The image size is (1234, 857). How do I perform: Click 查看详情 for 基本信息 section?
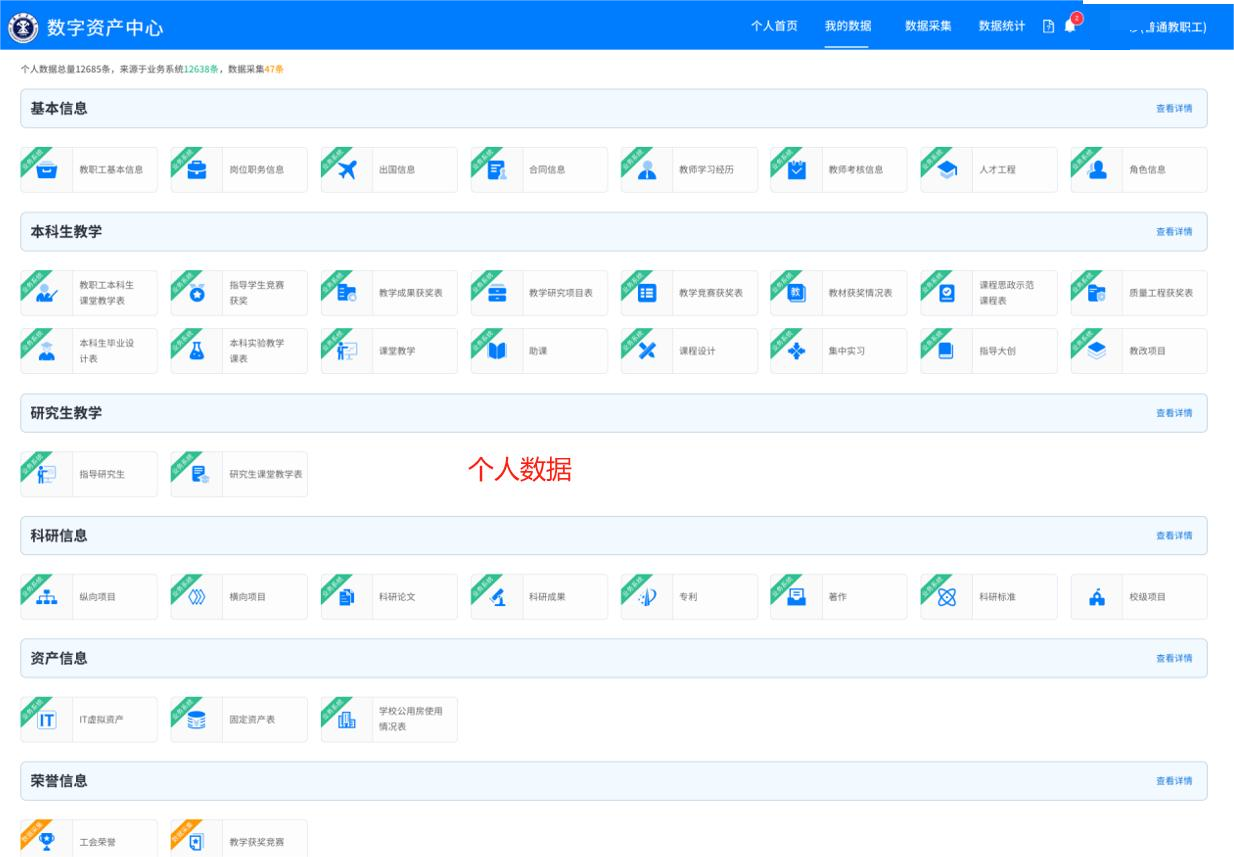pyautogui.click(x=1173, y=109)
